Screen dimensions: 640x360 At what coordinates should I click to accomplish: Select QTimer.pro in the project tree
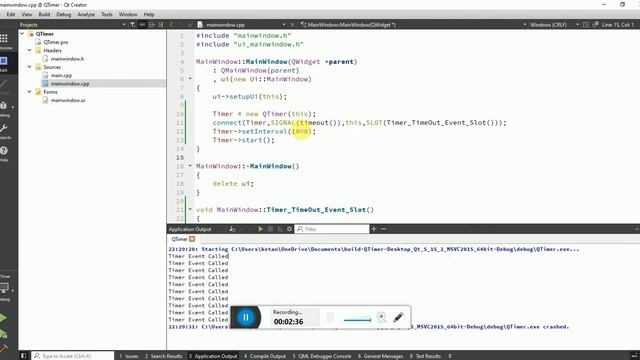coord(56,42)
